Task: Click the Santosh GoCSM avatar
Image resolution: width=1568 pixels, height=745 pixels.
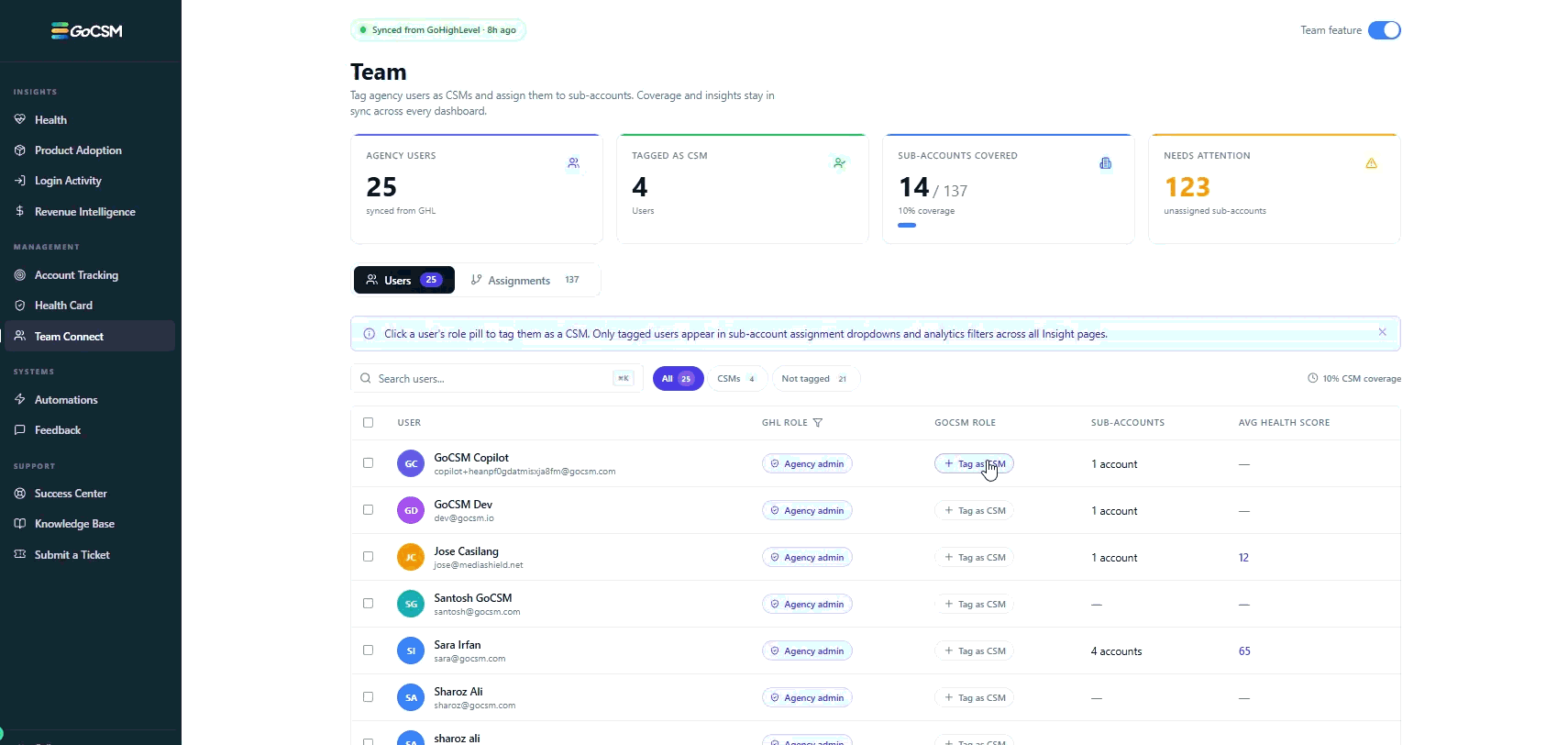Action: click(x=411, y=604)
